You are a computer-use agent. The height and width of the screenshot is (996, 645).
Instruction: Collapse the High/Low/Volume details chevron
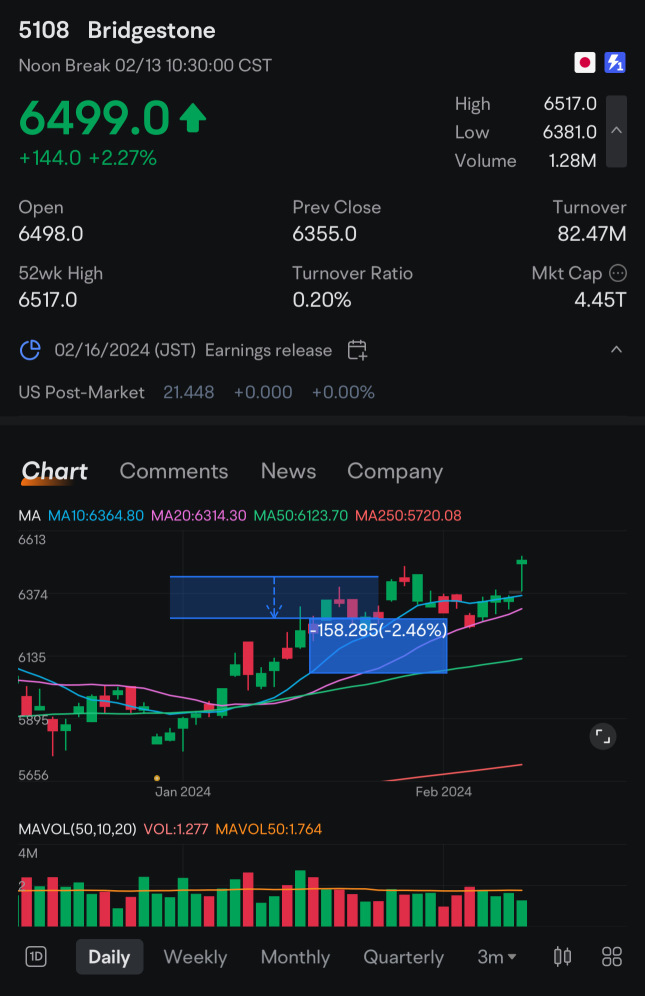click(x=616, y=131)
